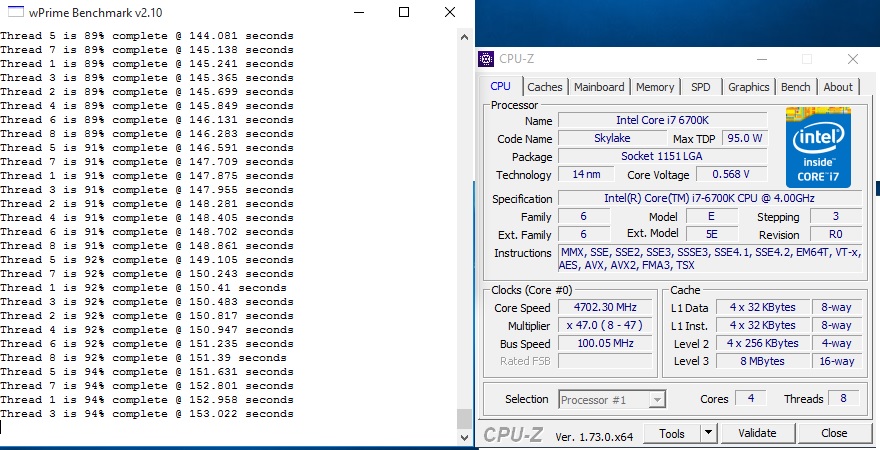
Task: Close the wPrime Benchmark window
Action: (x=450, y=12)
